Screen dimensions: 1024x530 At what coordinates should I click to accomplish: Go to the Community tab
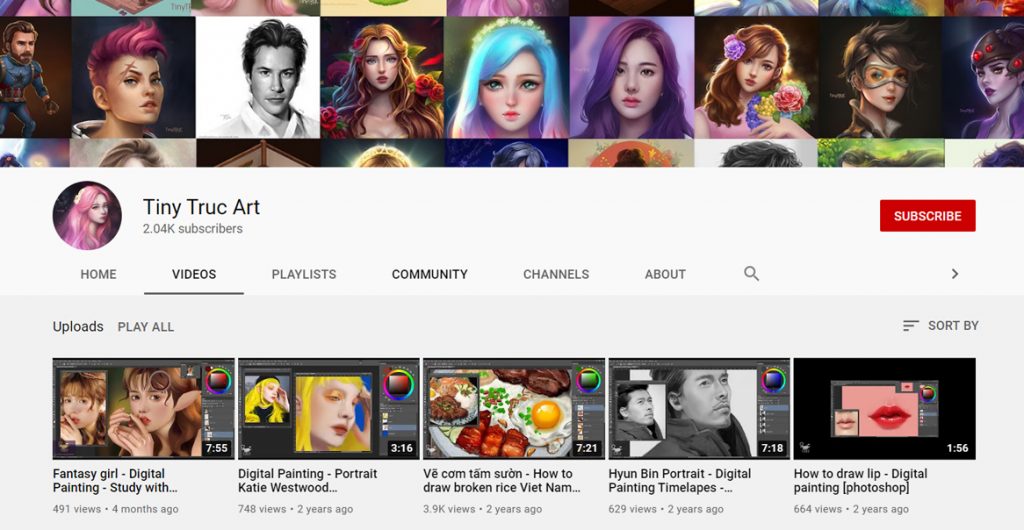click(429, 274)
